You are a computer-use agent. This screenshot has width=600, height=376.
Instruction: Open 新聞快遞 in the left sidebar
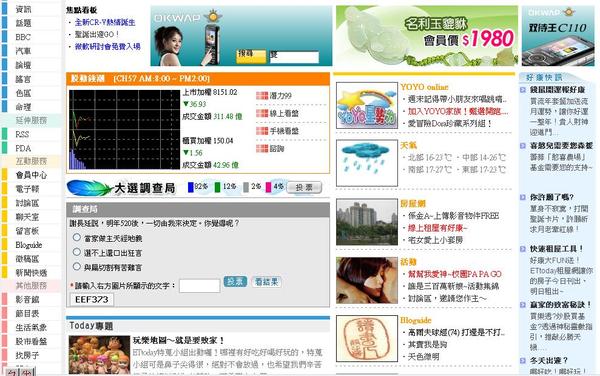coord(31,273)
